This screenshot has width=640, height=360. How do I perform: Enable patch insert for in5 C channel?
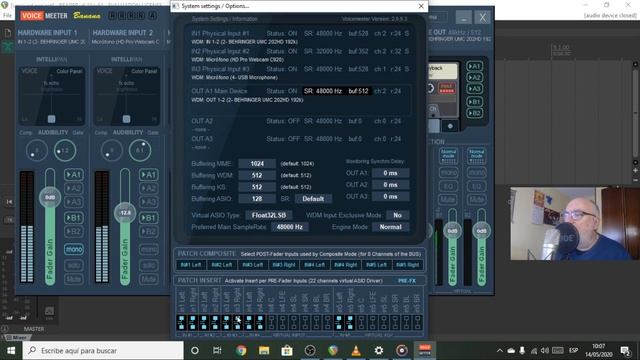point(361,322)
